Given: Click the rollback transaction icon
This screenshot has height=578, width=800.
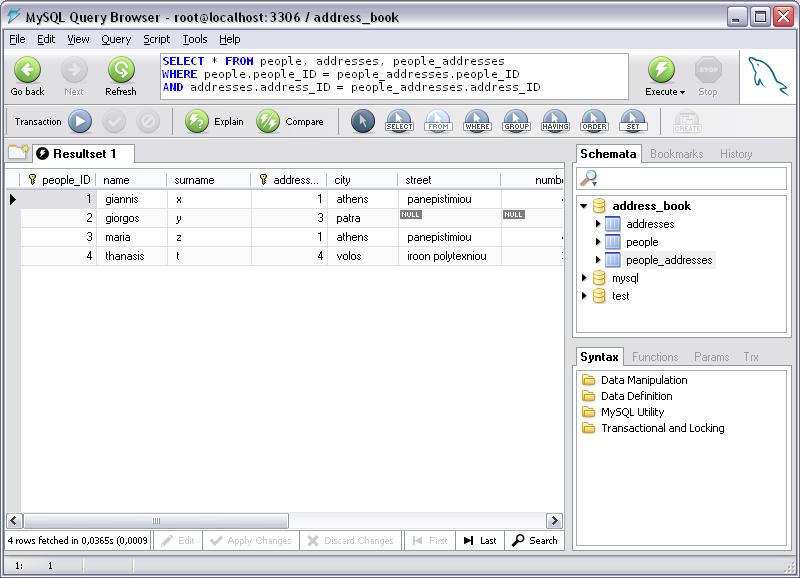Looking at the screenshot, I should [x=148, y=121].
